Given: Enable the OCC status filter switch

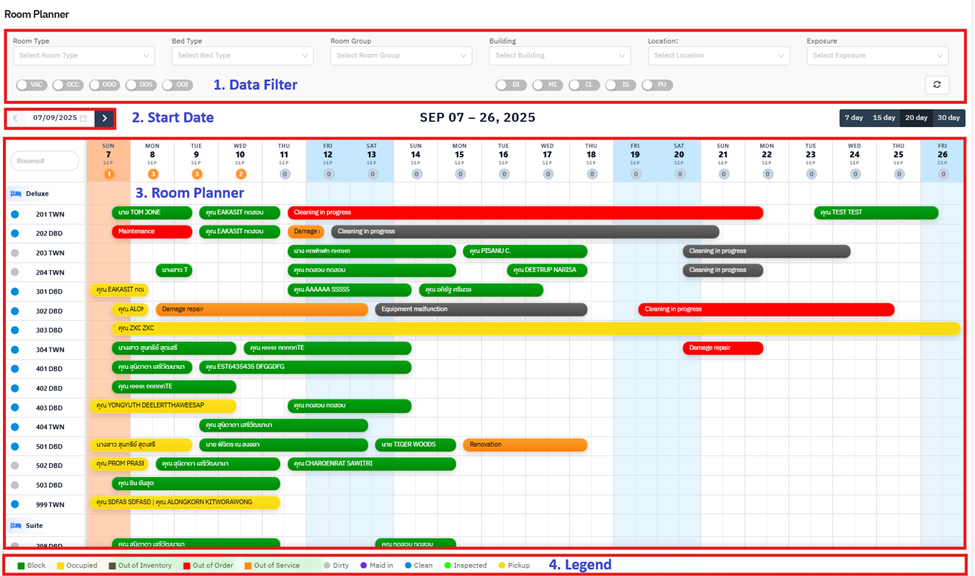Looking at the screenshot, I should (x=67, y=85).
